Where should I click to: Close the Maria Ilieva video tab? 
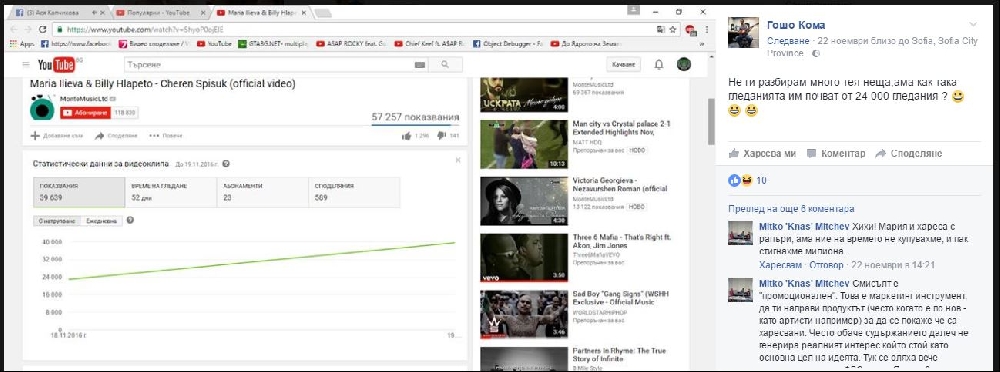point(304,13)
